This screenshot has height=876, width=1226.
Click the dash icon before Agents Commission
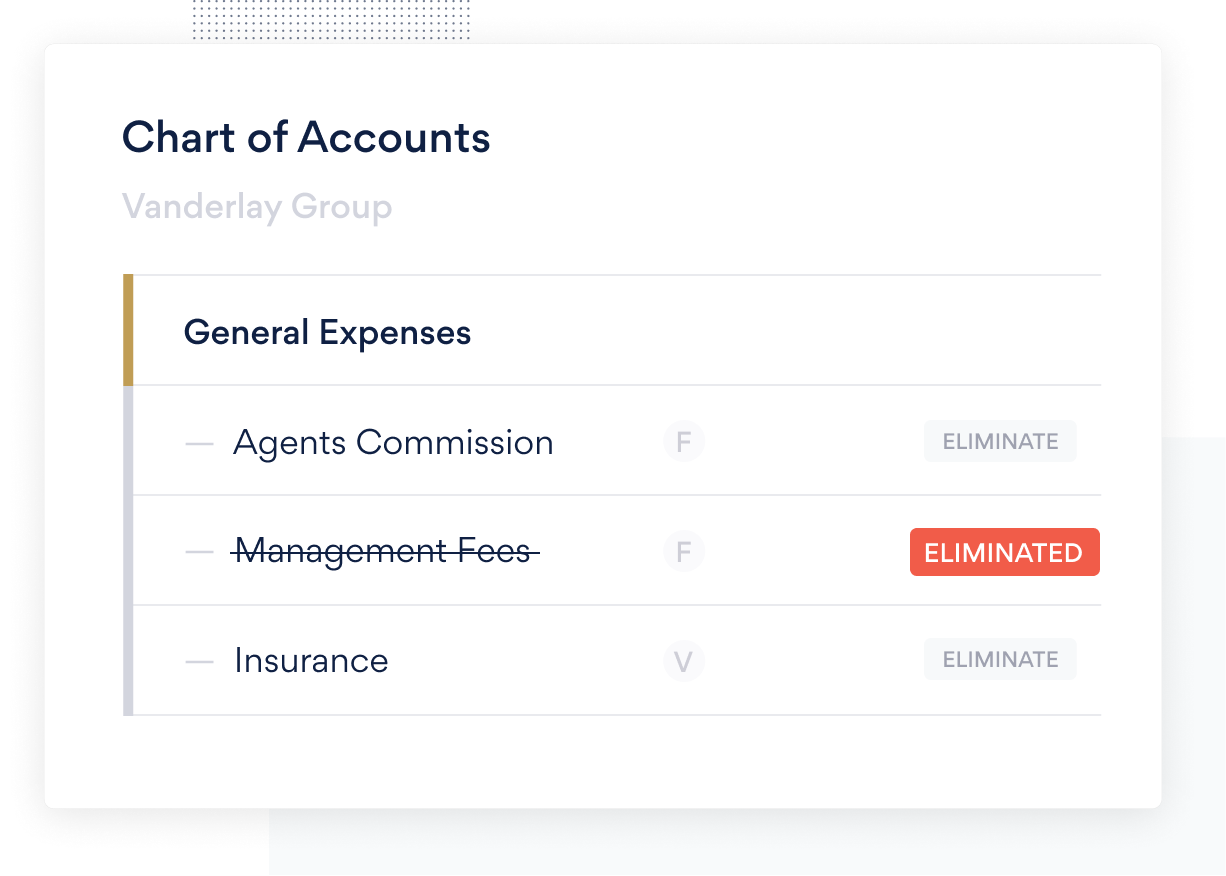point(199,443)
